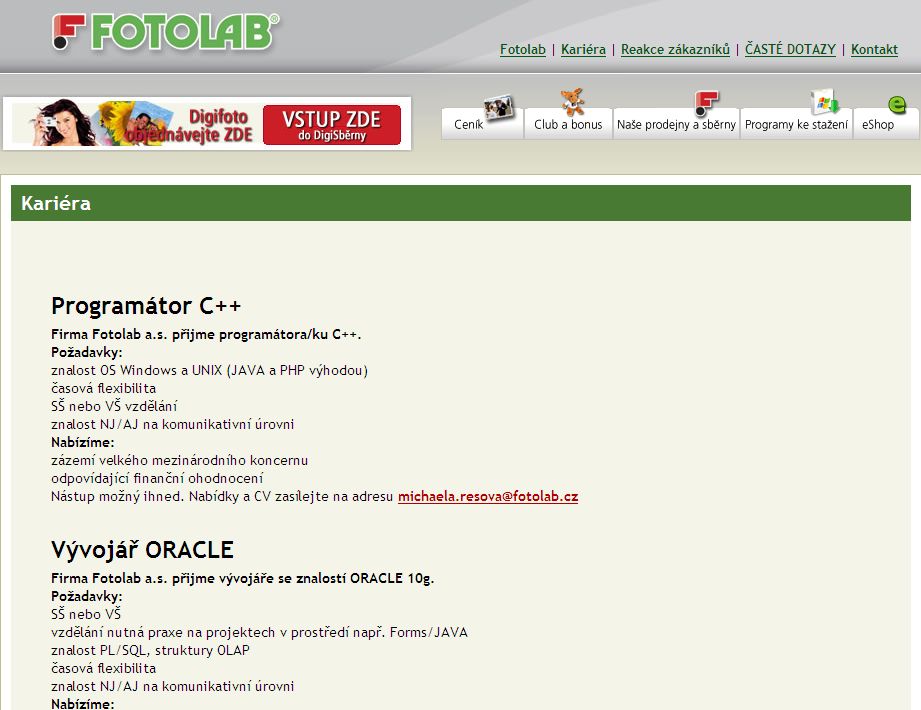The width and height of the screenshot is (921, 710).
Task: Click the fox mascot icon above Club a bonus
Action: (x=572, y=102)
